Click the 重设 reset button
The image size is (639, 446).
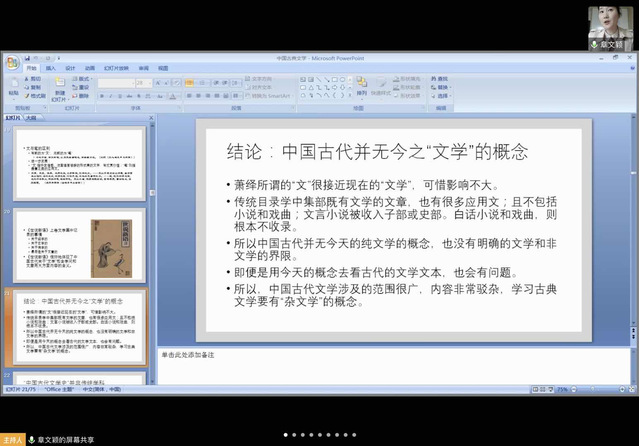tap(82, 86)
